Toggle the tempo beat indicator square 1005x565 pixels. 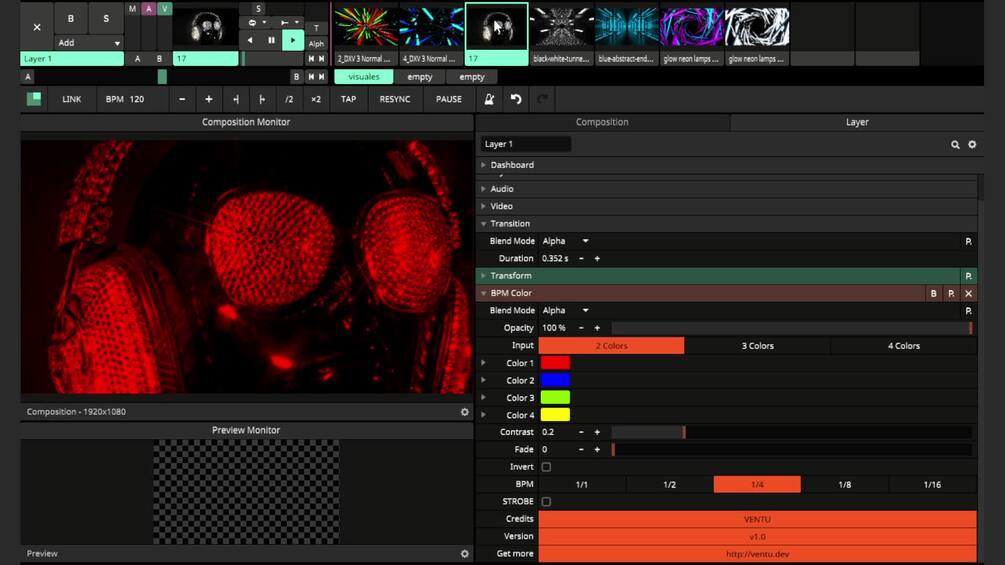pos(34,99)
